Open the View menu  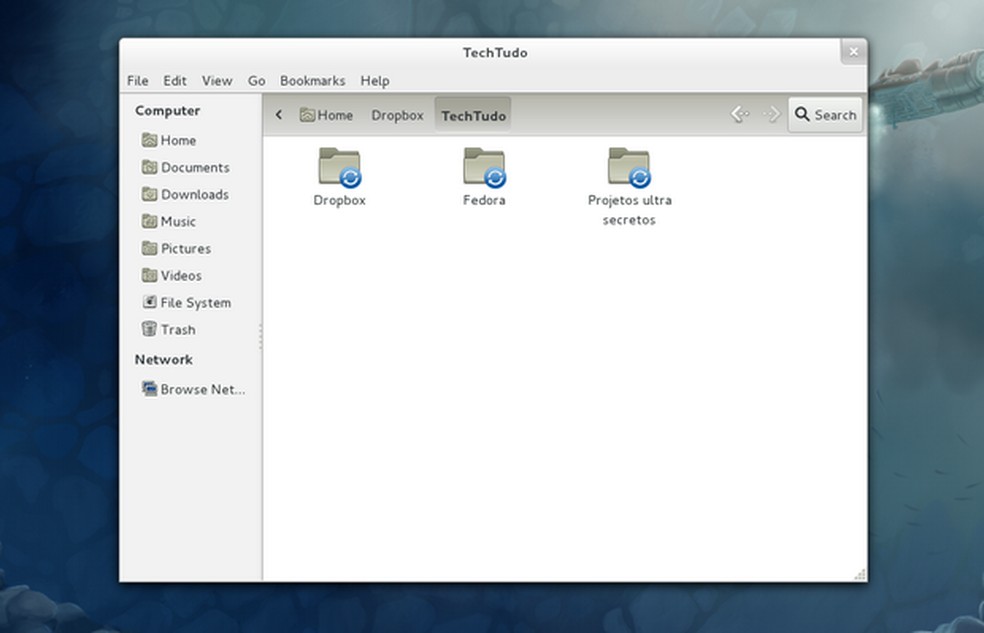click(217, 81)
